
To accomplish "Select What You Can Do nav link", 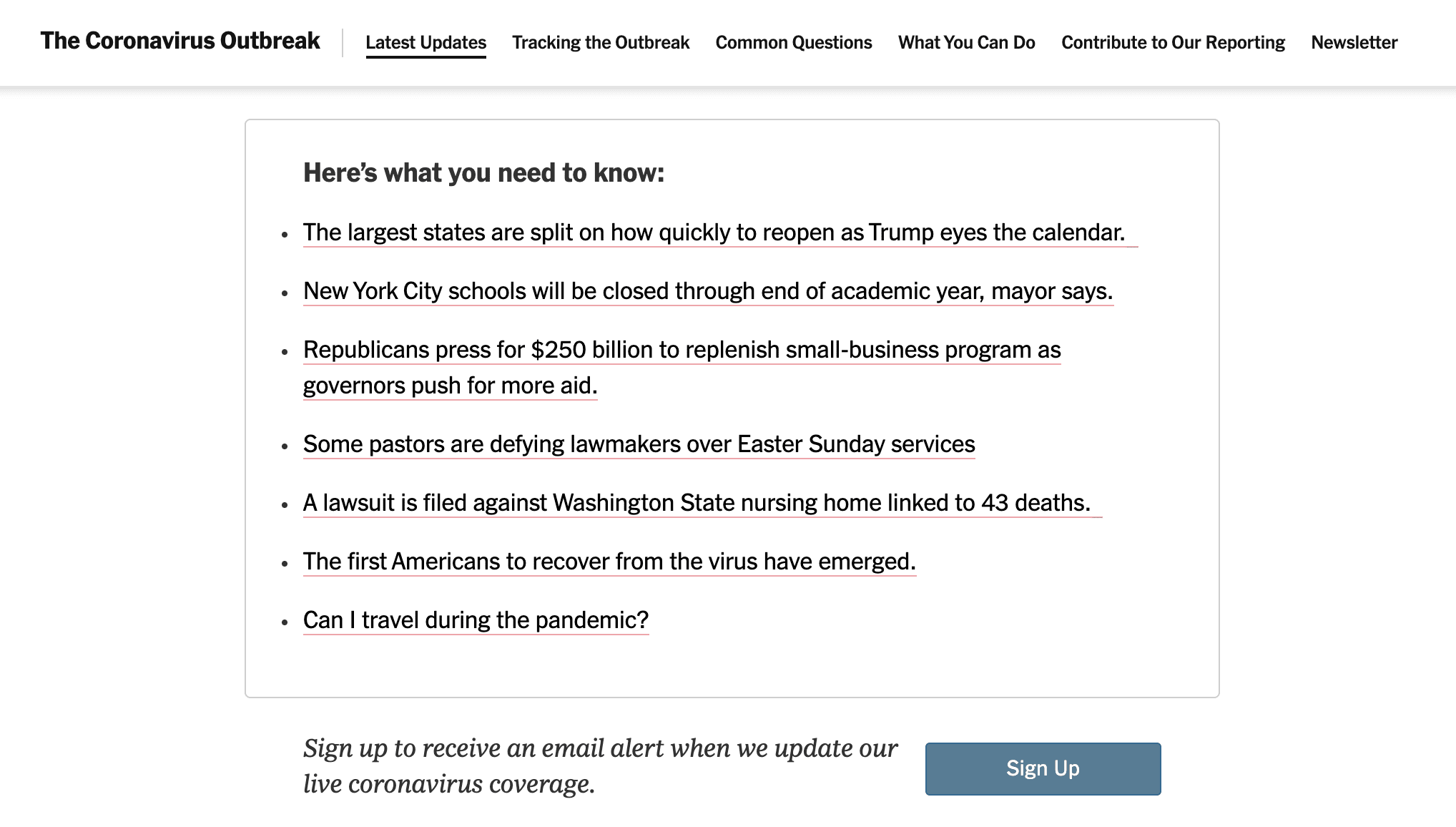I will [x=966, y=42].
